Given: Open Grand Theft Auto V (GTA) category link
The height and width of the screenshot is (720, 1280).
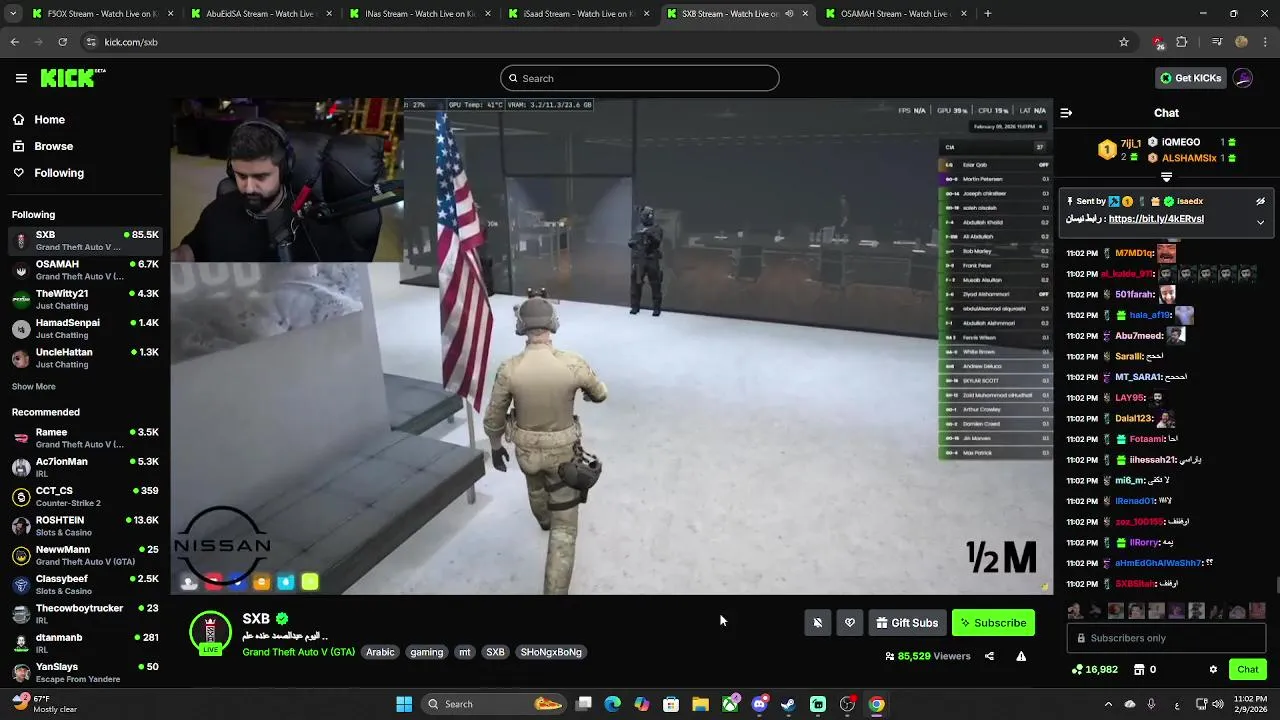Looking at the screenshot, I should [298, 652].
